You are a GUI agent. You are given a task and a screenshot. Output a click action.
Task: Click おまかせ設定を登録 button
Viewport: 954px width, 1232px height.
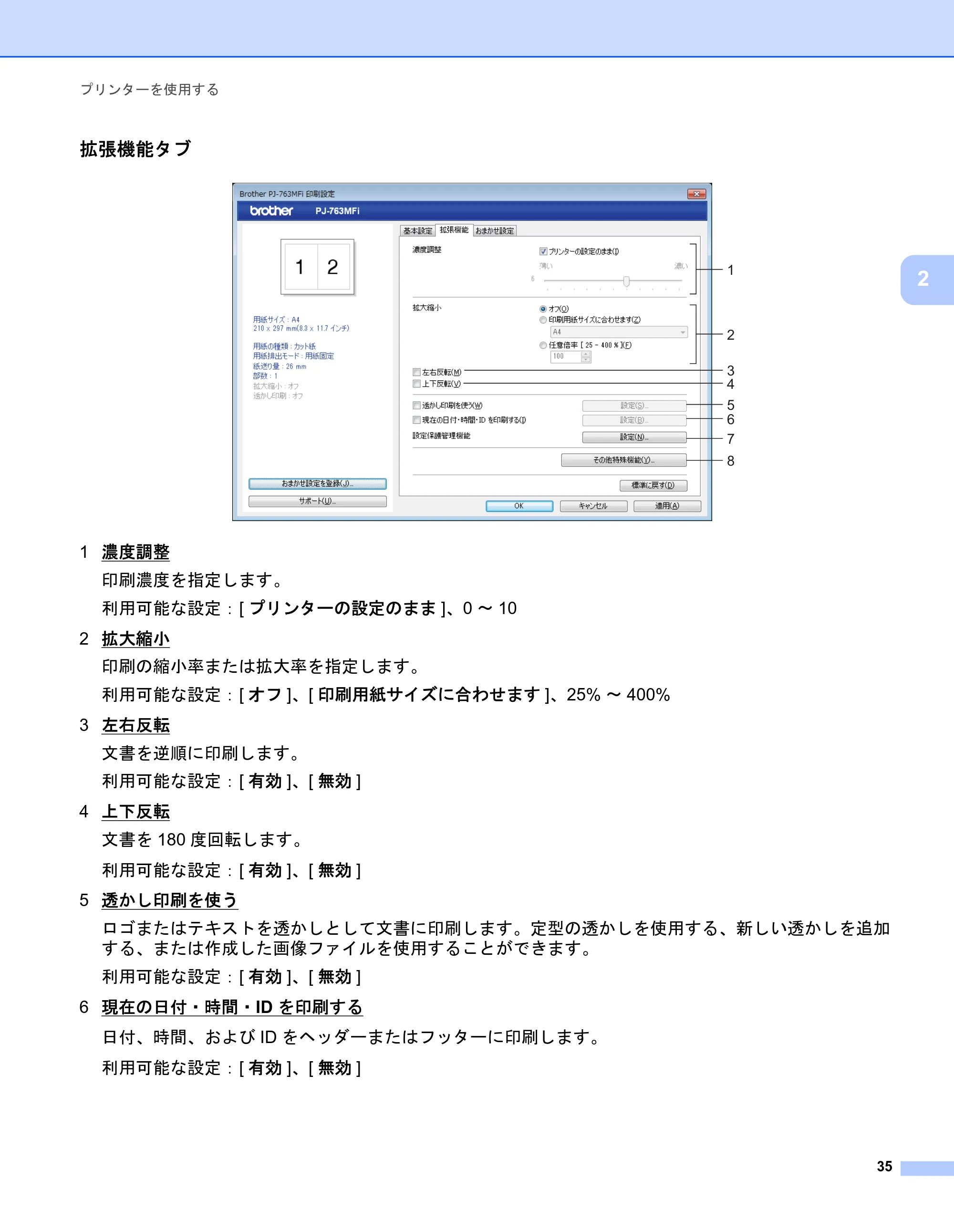pos(317,484)
